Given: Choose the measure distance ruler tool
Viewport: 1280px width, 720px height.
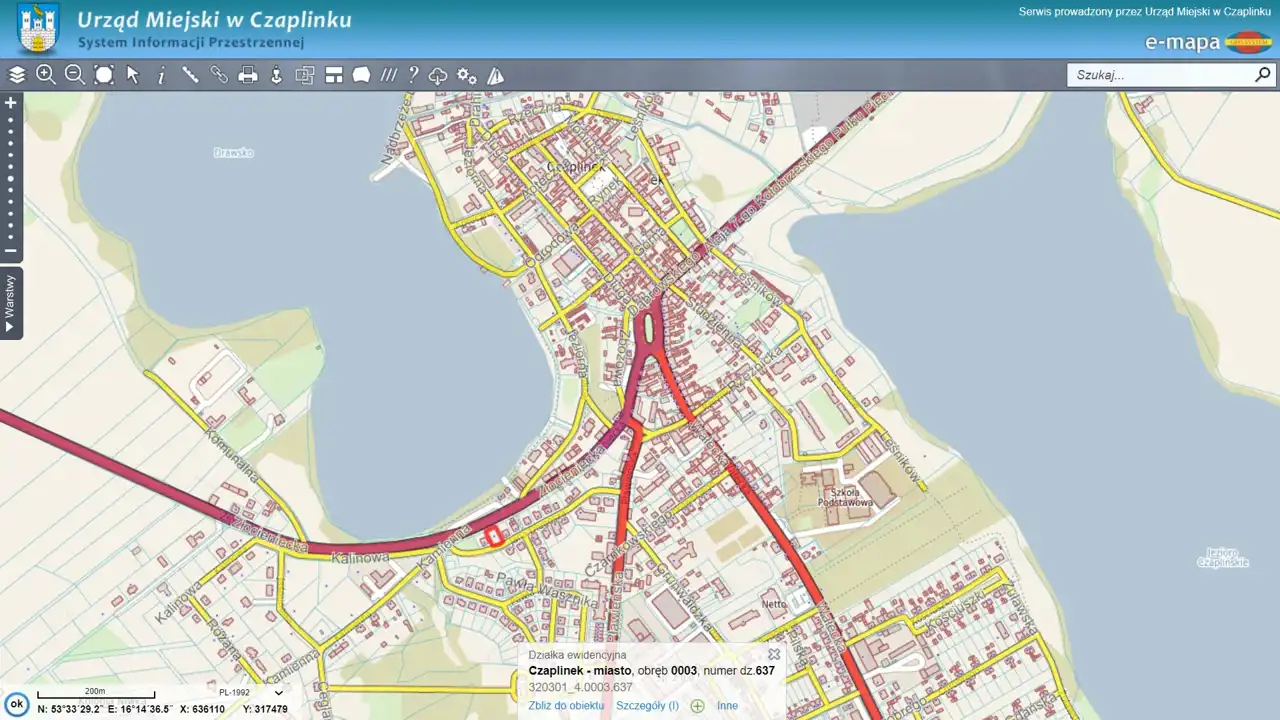Looking at the screenshot, I should (190, 75).
